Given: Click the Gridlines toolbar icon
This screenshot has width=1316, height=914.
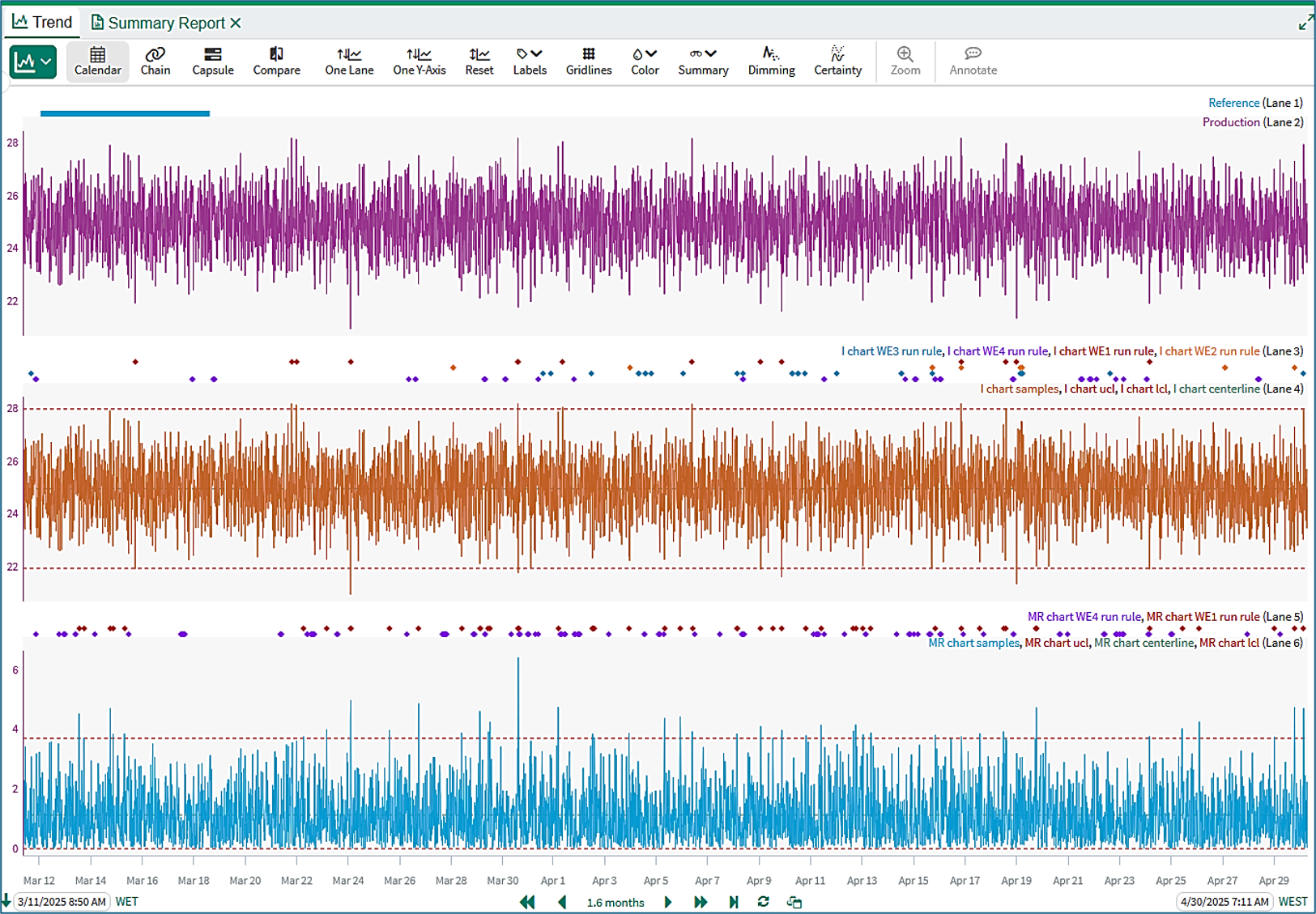Looking at the screenshot, I should coord(589,62).
